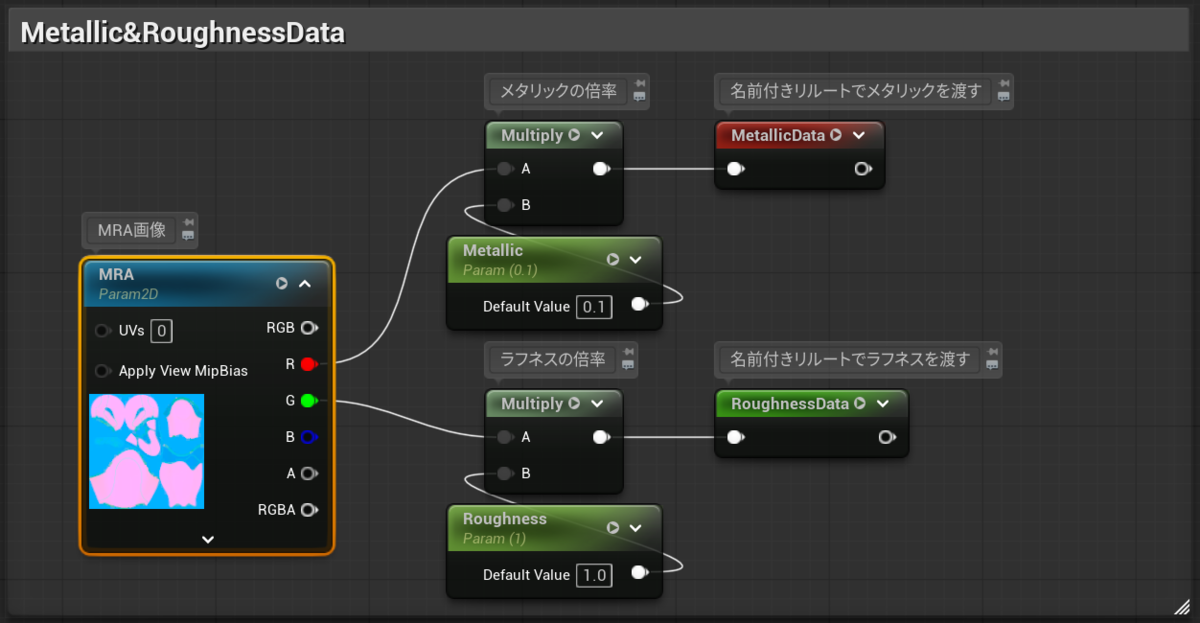Viewport: 1200px width, 623px height.
Task: Select the blue B output pin on MRA
Action: tap(309, 437)
